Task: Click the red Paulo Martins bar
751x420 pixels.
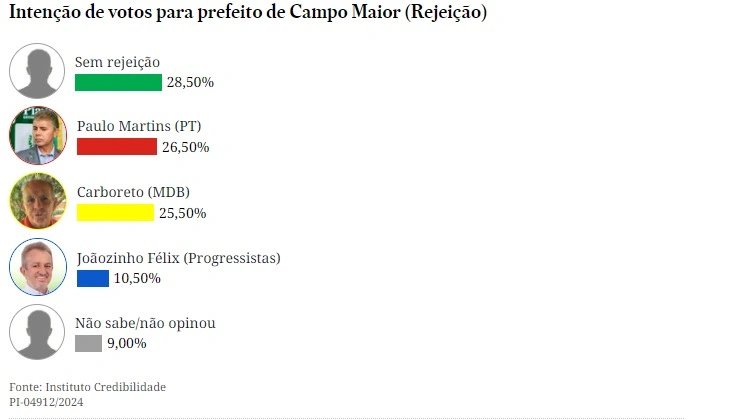Action: (x=116, y=147)
